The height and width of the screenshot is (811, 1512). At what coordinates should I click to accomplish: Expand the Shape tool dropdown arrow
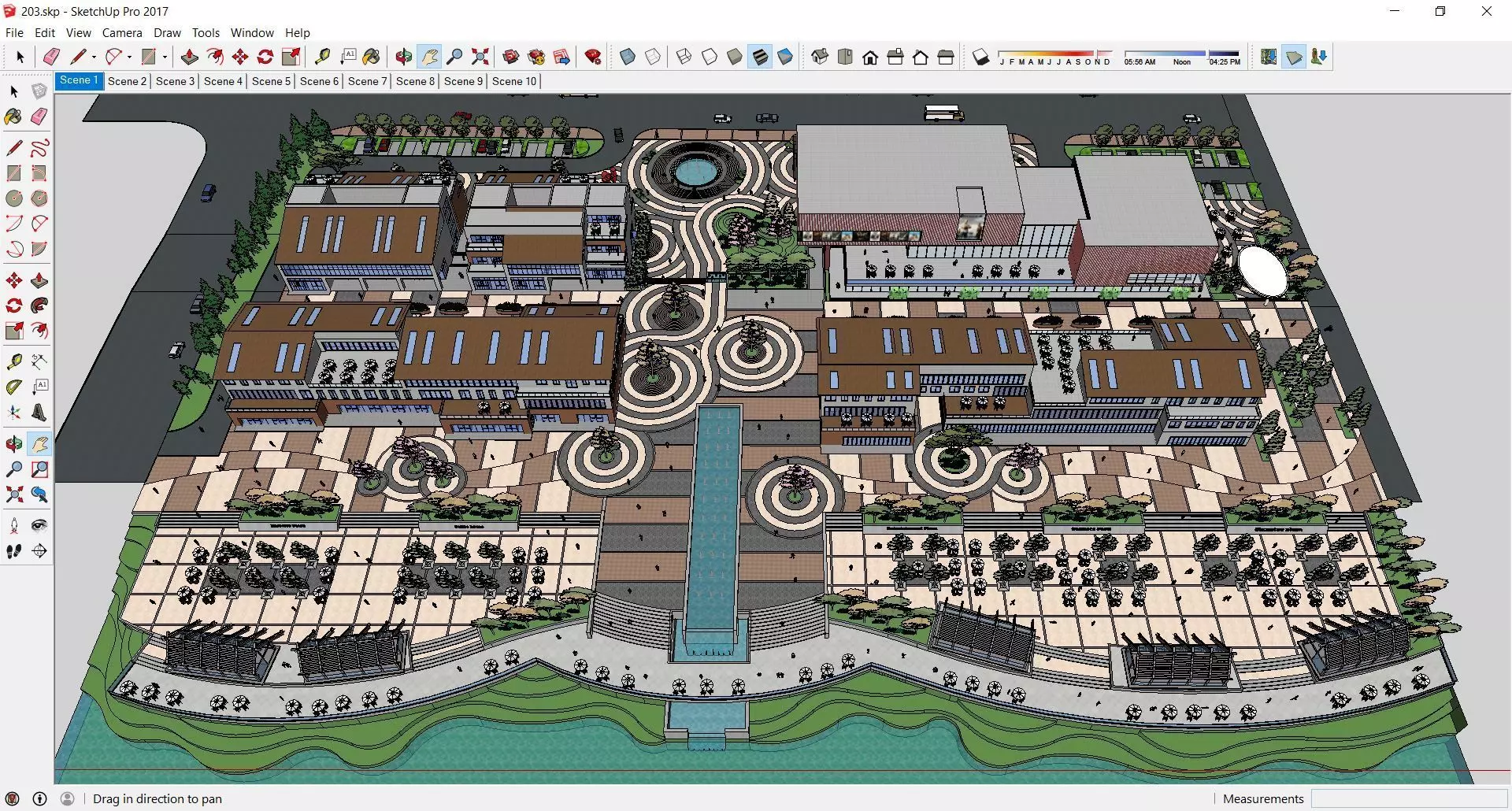pyautogui.click(x=165, y=57)
